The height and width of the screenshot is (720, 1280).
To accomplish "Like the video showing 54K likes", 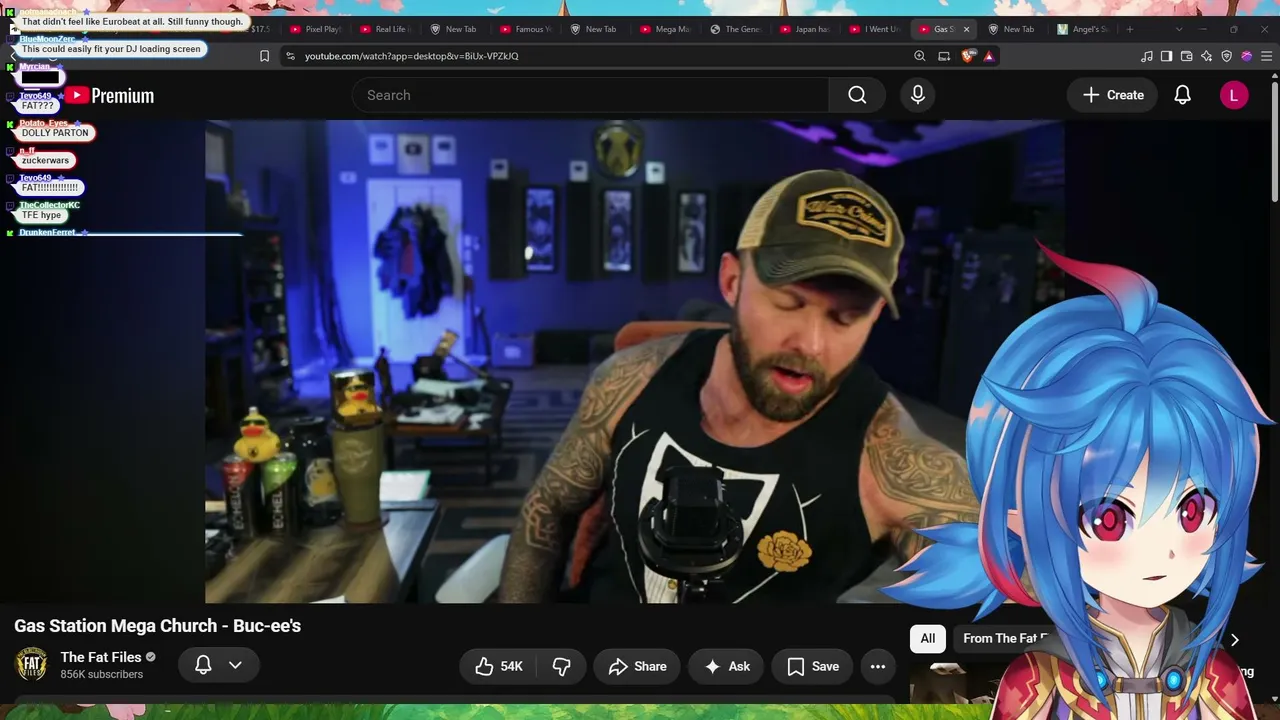I will click(498, 666).
